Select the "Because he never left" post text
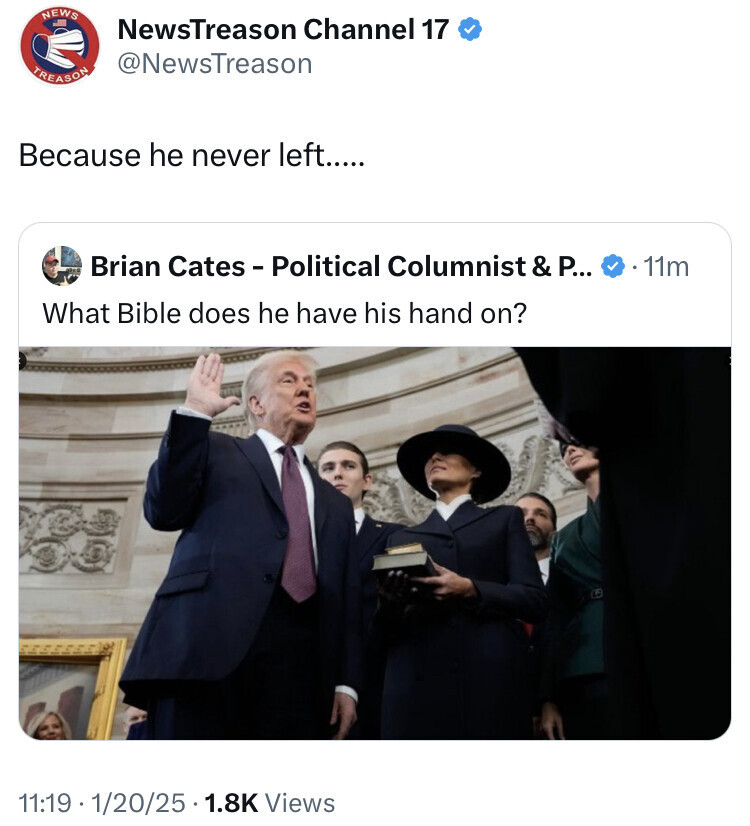Viewport: 750px width, 826px height. pyautogui.click(x=191, y=155)
